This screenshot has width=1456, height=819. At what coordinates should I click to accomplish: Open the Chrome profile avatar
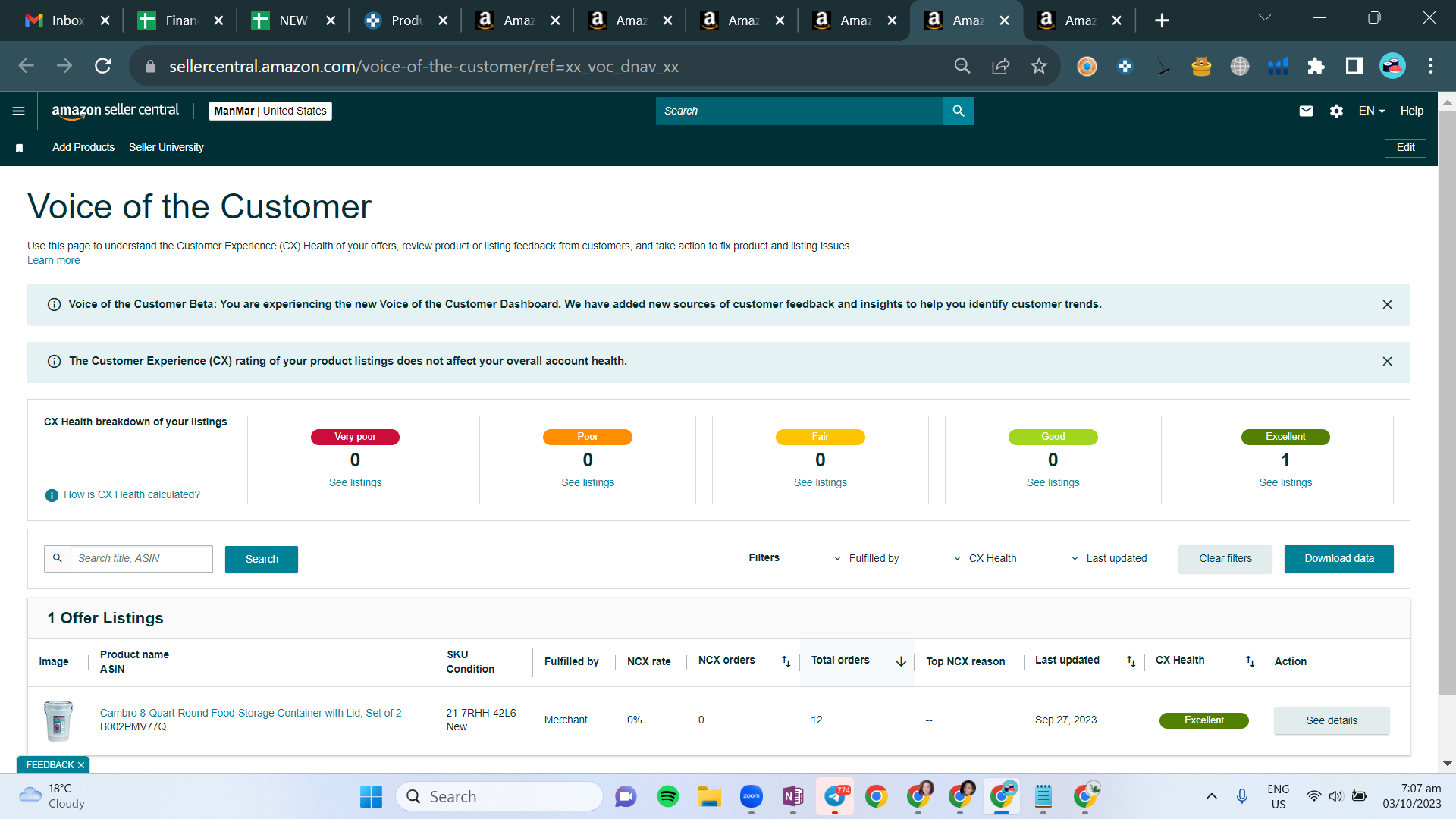[x=1392, y=66]
